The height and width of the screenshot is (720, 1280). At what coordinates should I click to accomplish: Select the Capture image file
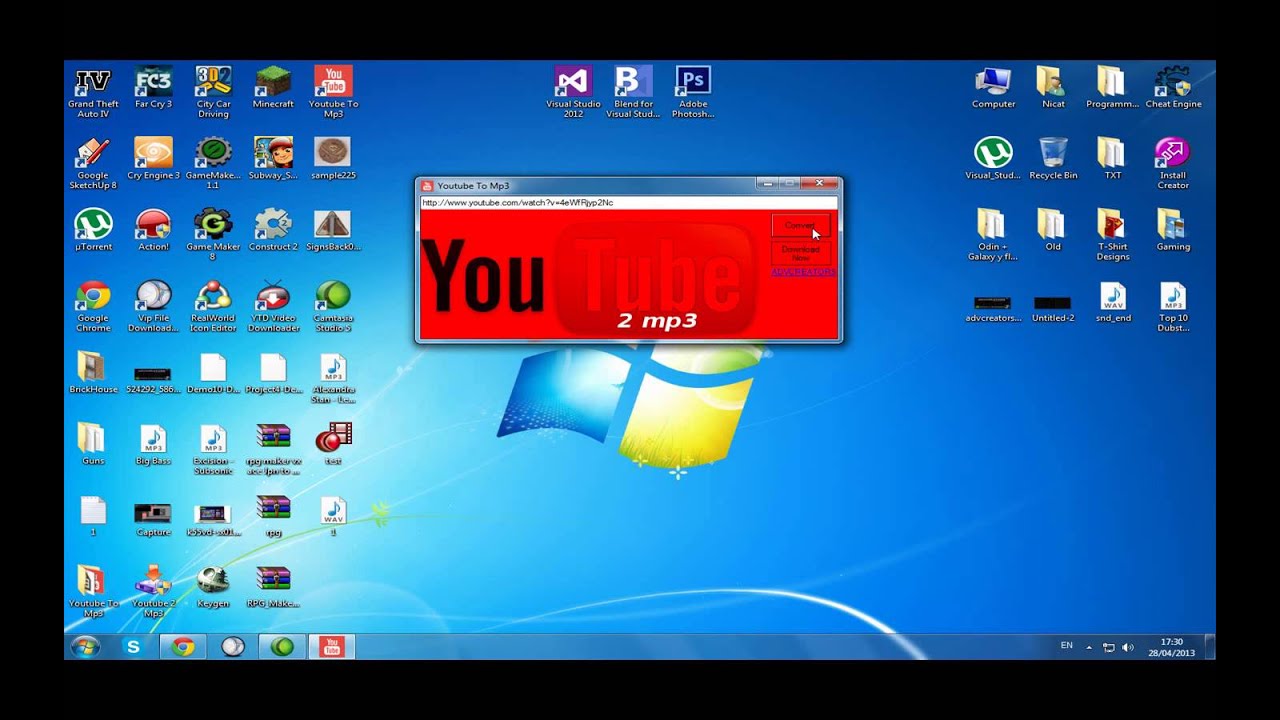coord(153,518)
